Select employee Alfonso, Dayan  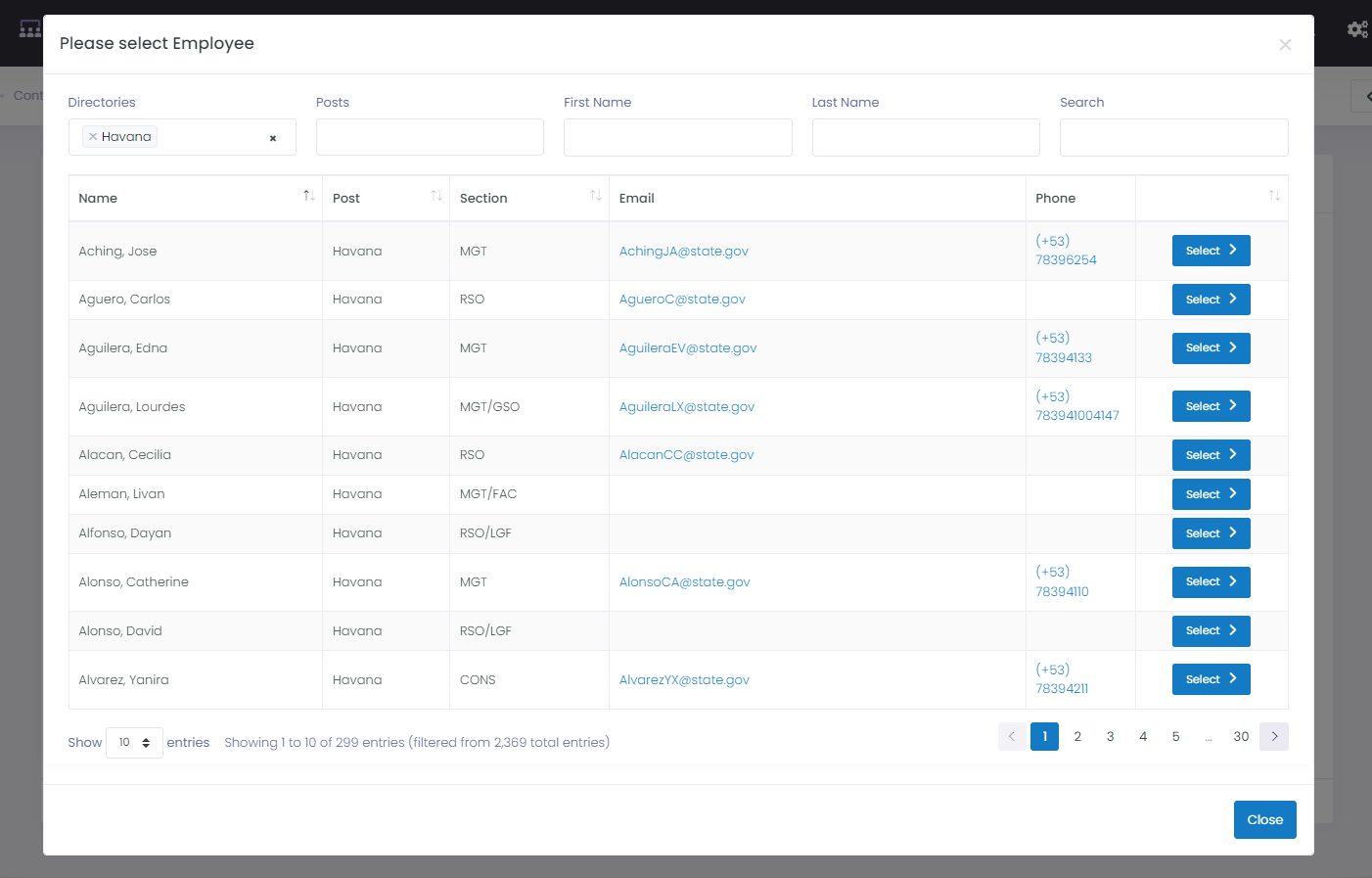(x=1212, y=533)
